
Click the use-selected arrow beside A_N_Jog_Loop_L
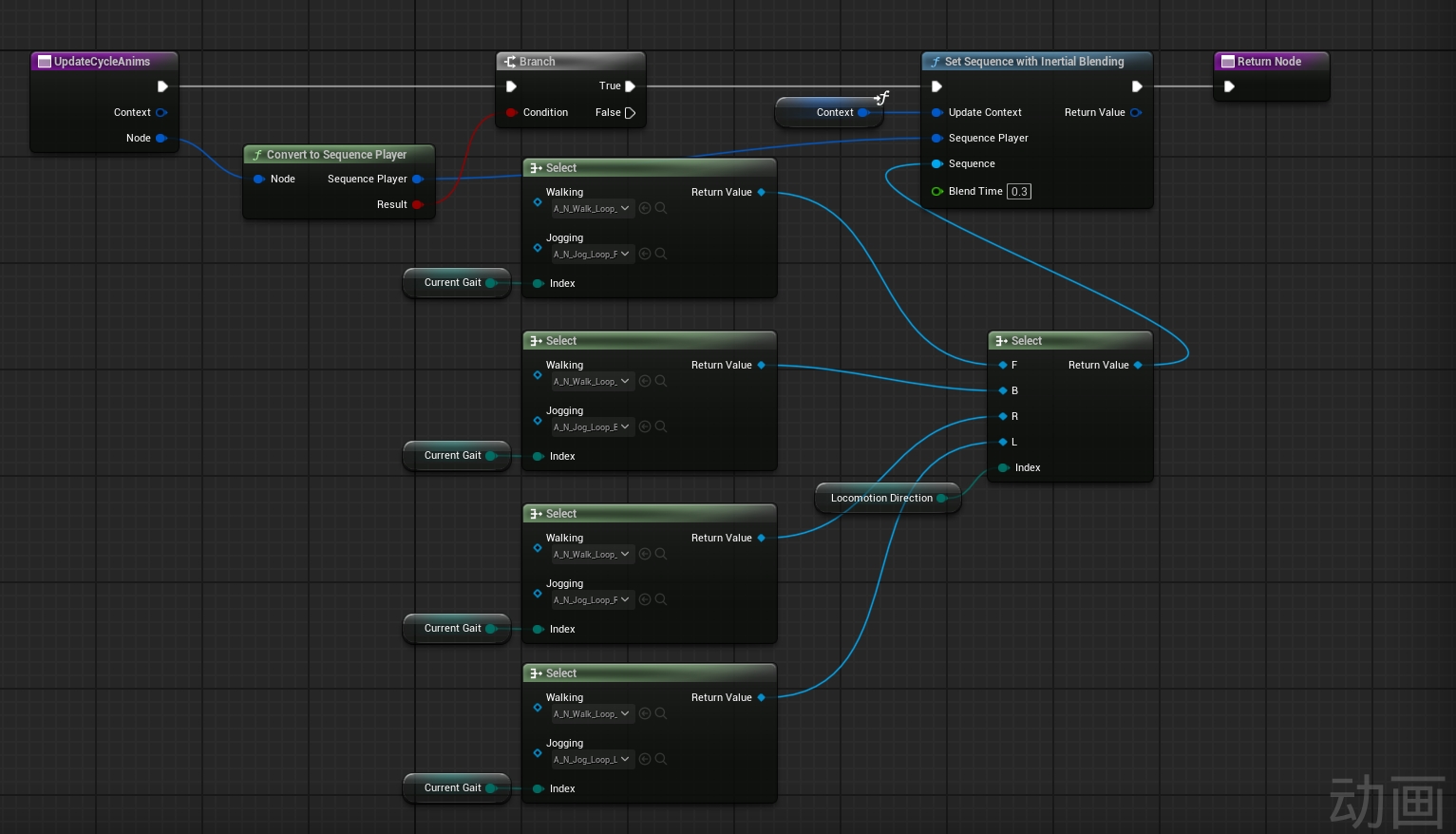(x=645, y=759)
